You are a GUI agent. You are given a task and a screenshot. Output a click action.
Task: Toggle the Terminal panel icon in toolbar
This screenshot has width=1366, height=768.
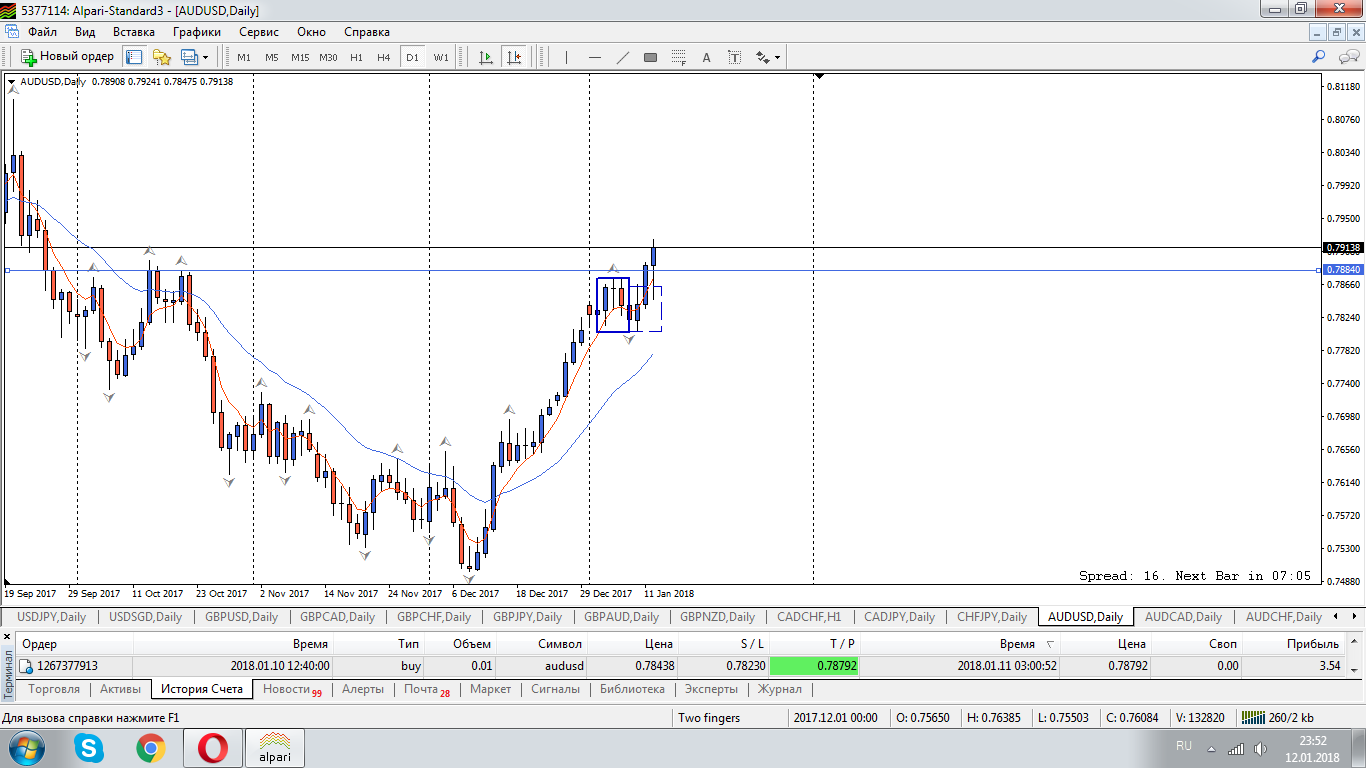point(189,57)
